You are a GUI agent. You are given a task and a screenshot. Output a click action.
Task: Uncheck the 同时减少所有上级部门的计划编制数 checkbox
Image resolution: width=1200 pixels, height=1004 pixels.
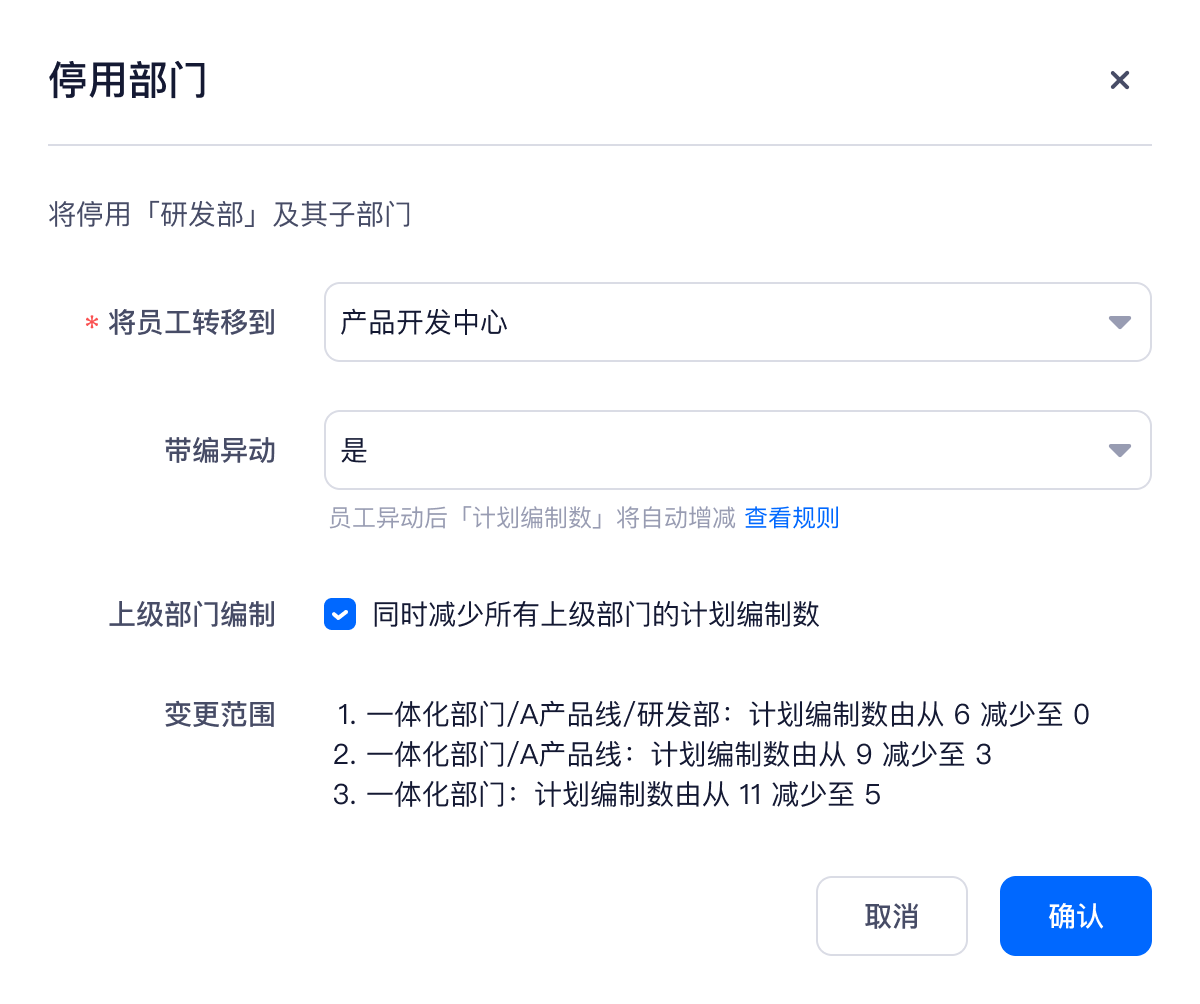[x=340, y=614]
